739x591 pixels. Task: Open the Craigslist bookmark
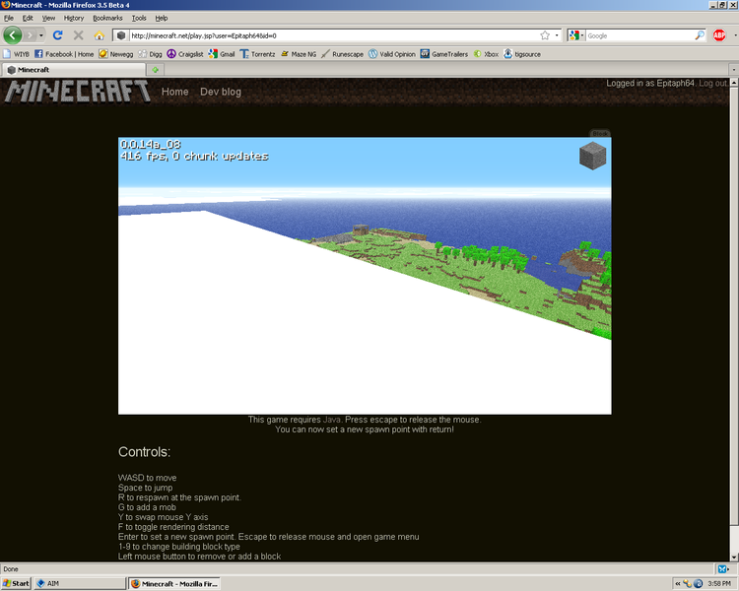185,54
